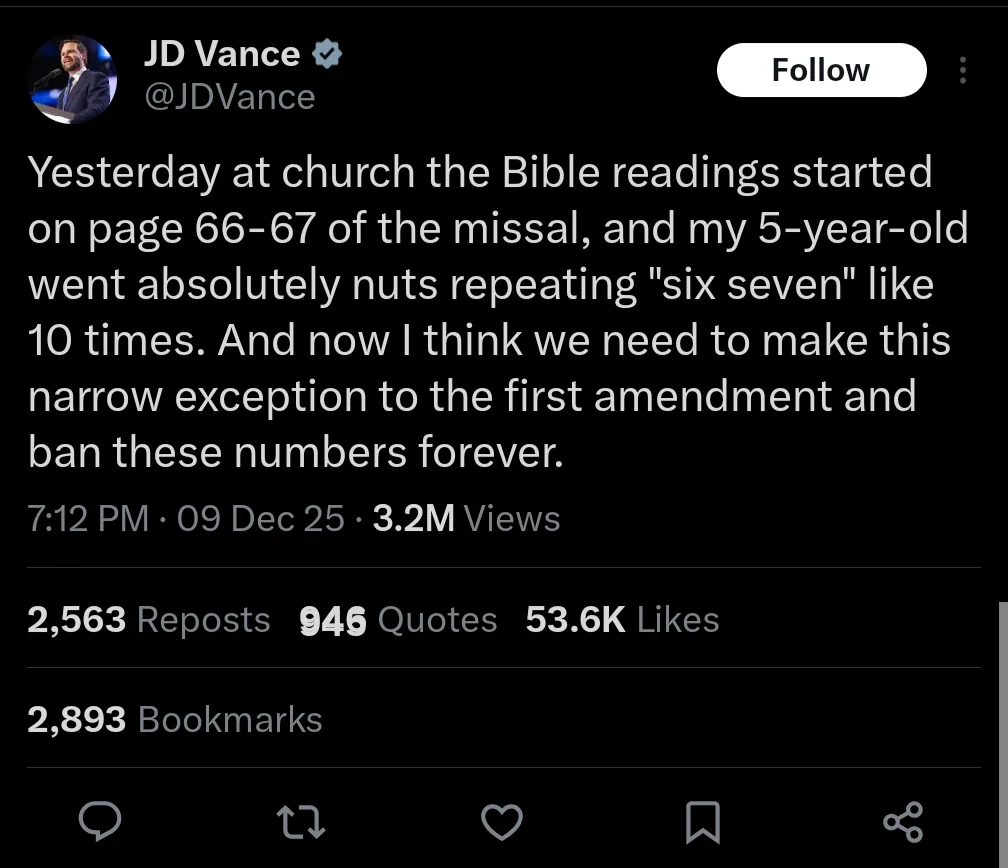This screenshot has width=1008, height=868.
Task: Click the 3.2M Views count
Action: (x=466, y=518)
